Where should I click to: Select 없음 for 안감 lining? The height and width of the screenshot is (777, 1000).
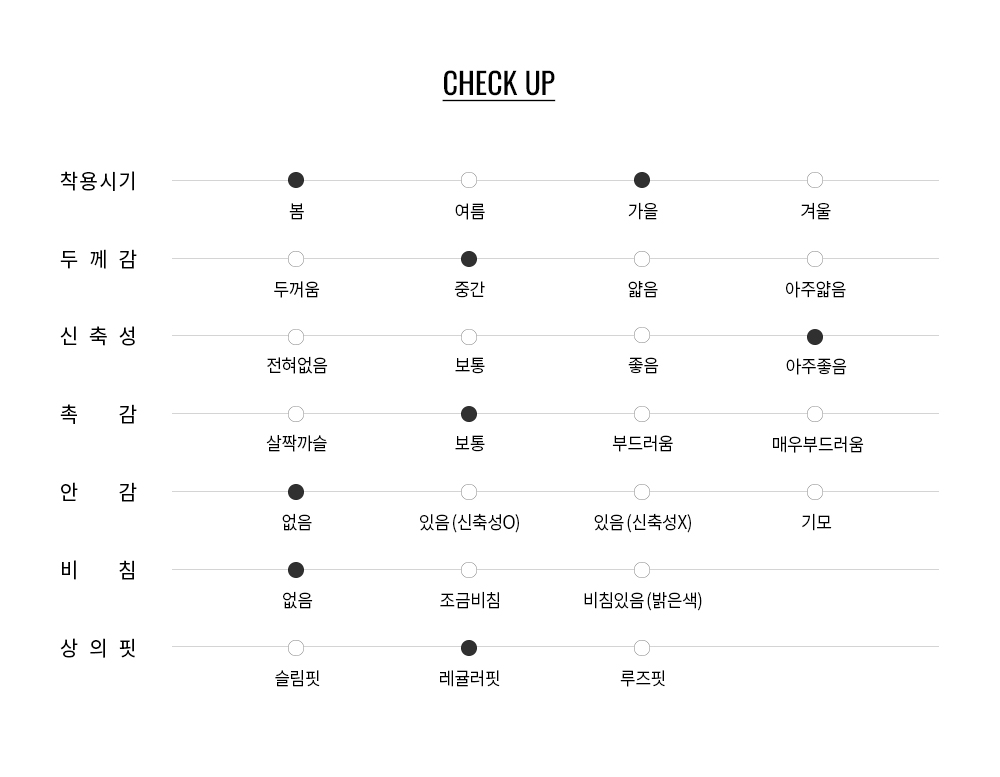click(x=296, y=492)
